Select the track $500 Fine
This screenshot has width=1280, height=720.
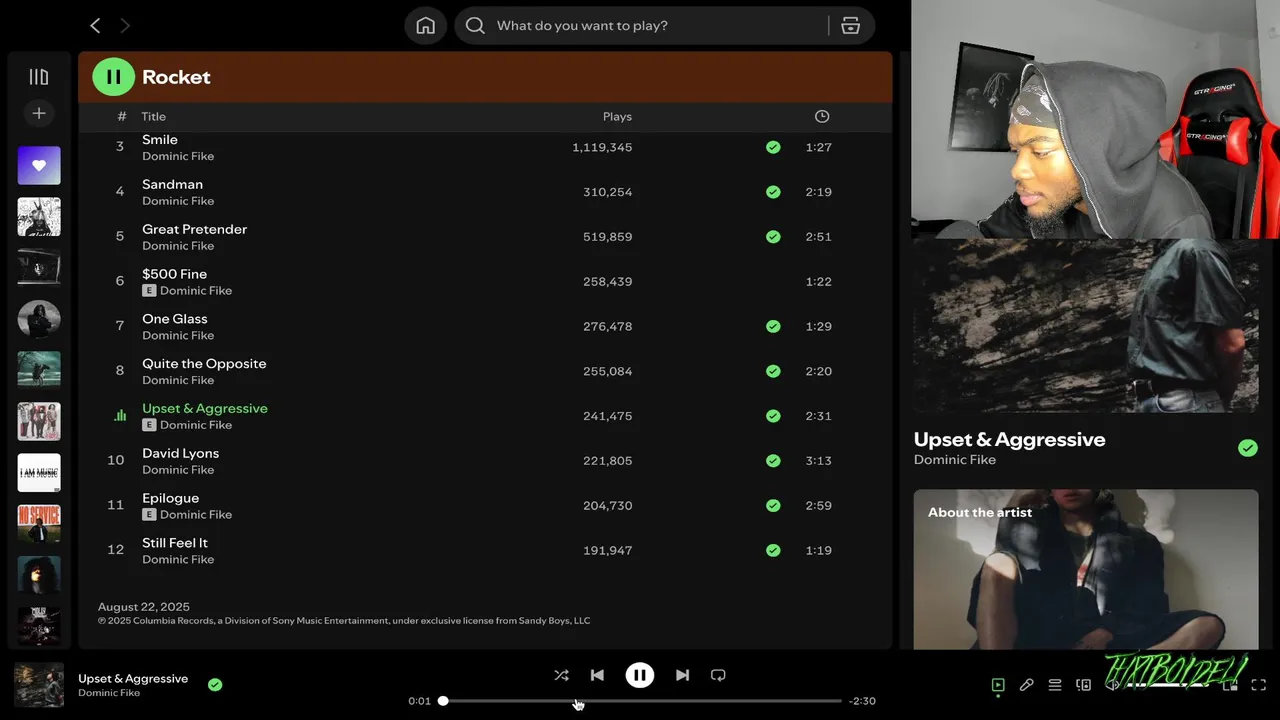[x=174, y=274]
